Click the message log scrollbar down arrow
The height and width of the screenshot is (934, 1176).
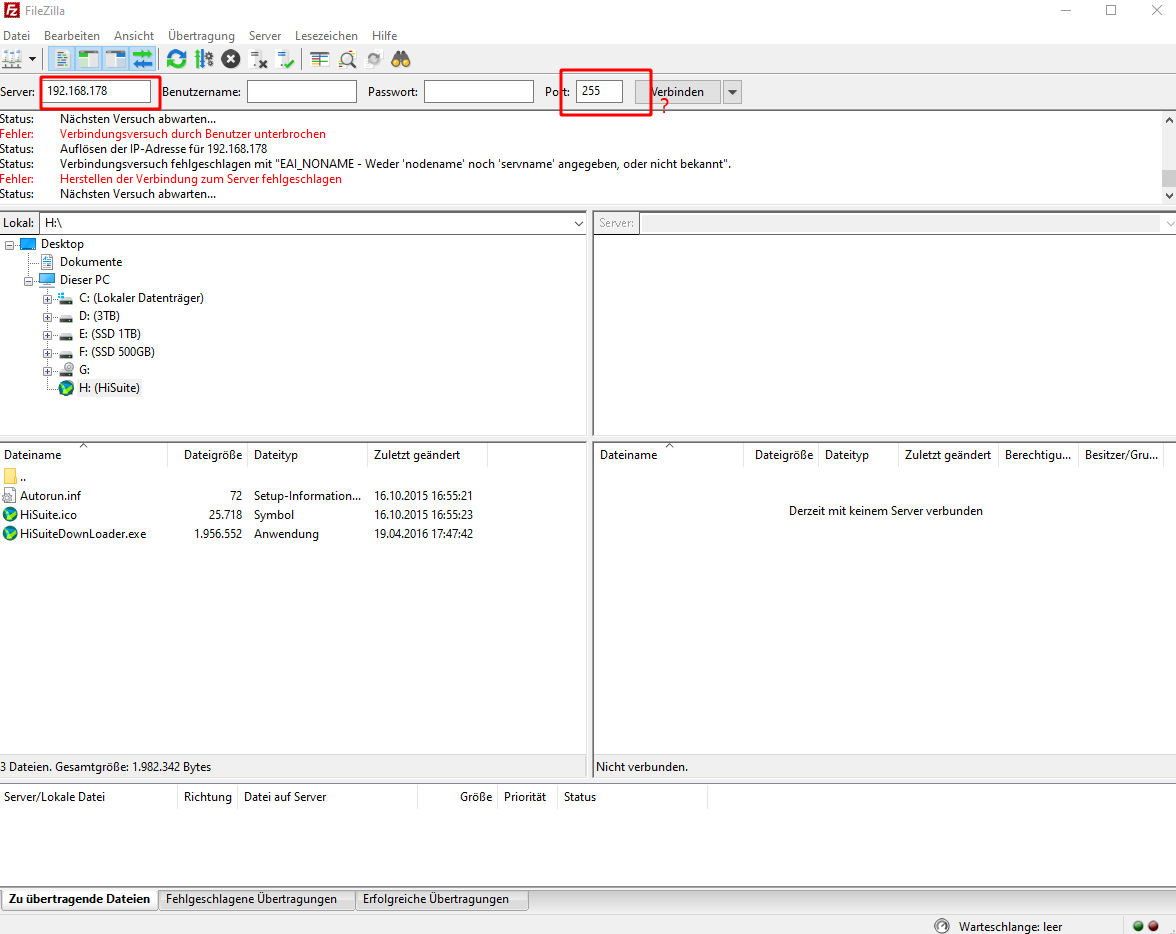point(1168,195)
